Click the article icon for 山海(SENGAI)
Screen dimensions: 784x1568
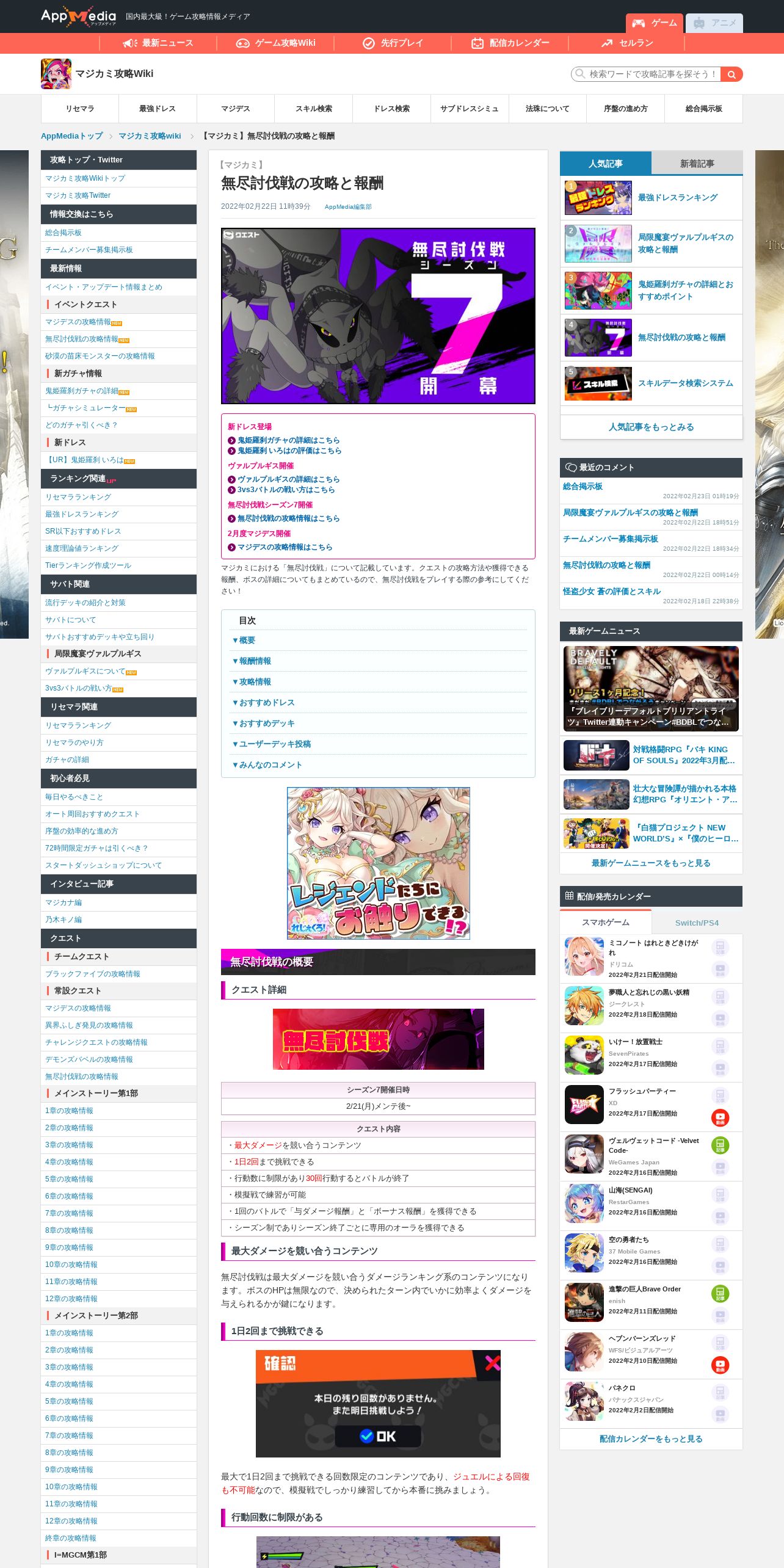(x=720, y=1195)
